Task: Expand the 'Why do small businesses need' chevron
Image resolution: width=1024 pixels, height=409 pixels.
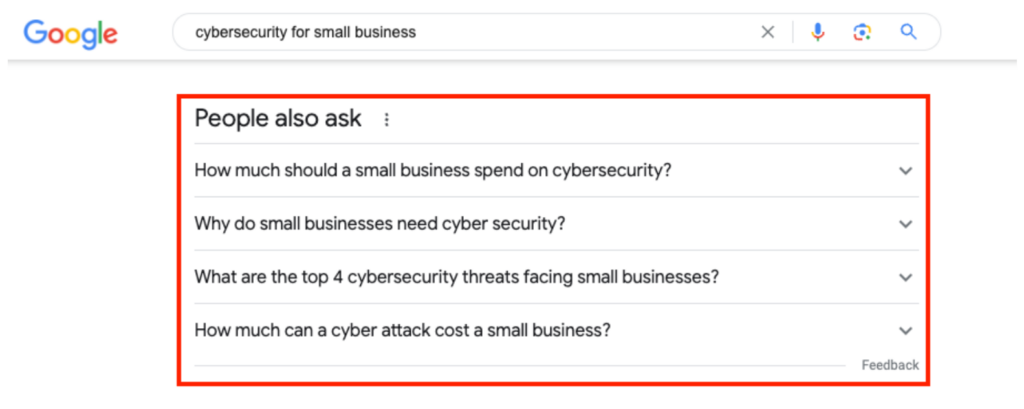Action: click(905, 224)
